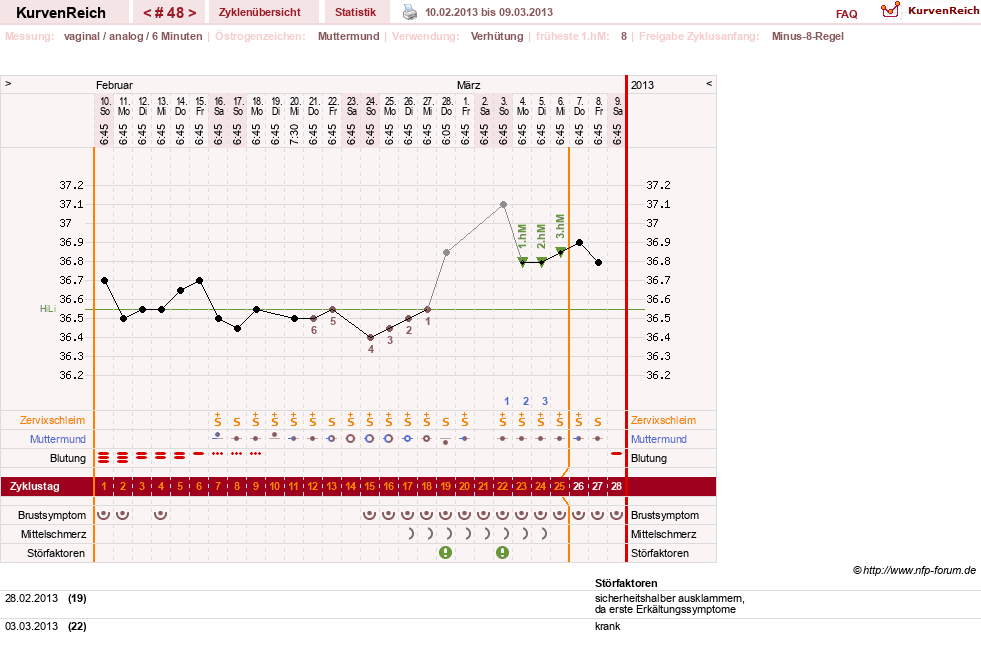981x656 pixels.
Task: Click green Störfaktor warning icon on day 19
Action: tap(445, 553)
